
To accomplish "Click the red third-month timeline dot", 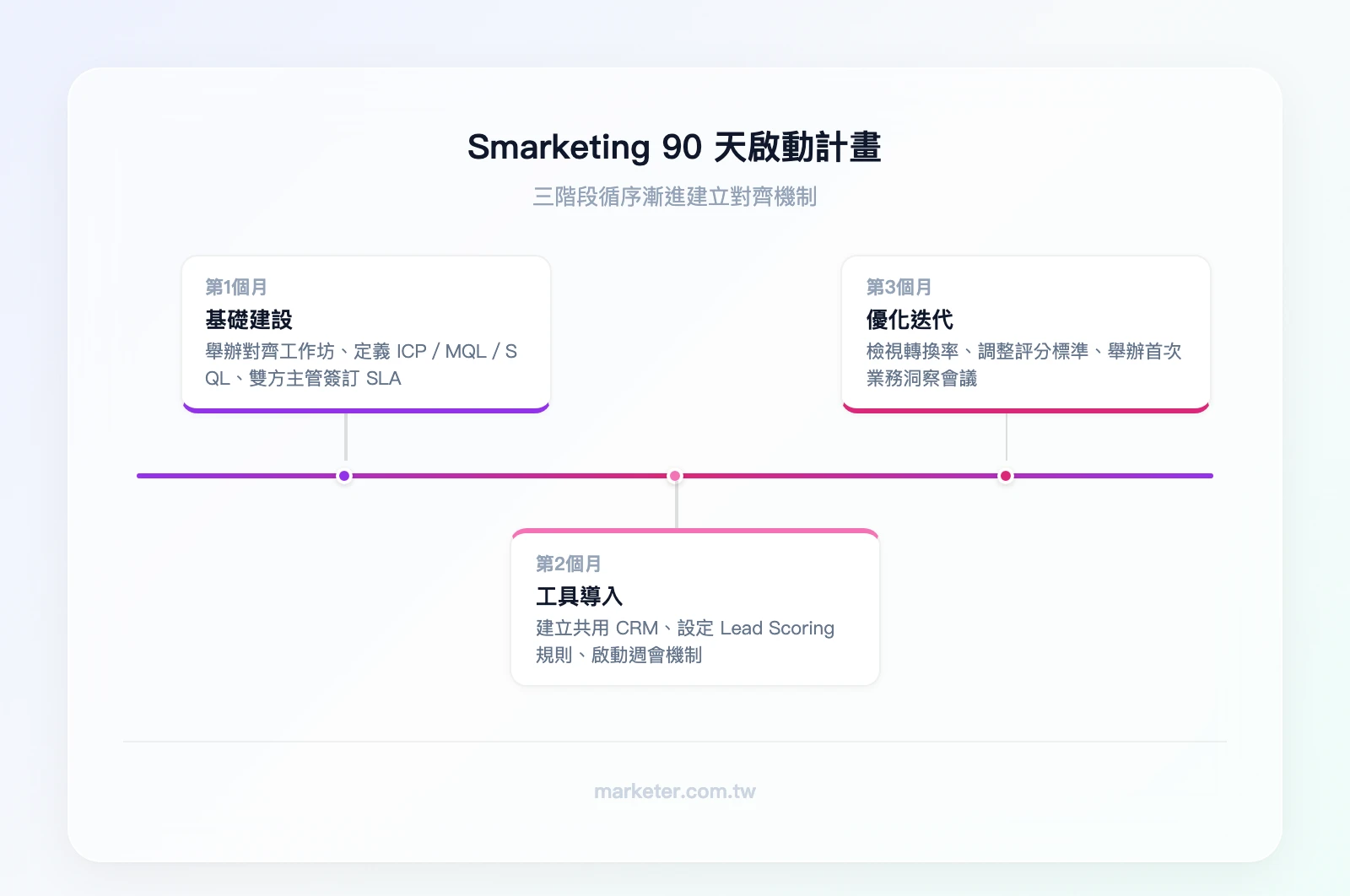I will click(x=1006, y=476).
